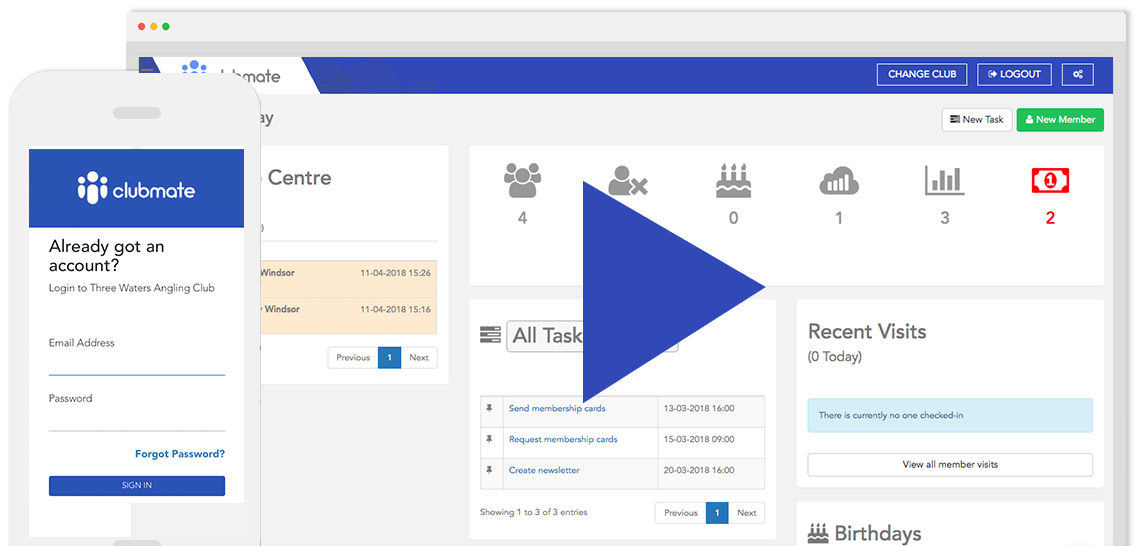Select page 1 in tasks pagination

tap(716, 513)
